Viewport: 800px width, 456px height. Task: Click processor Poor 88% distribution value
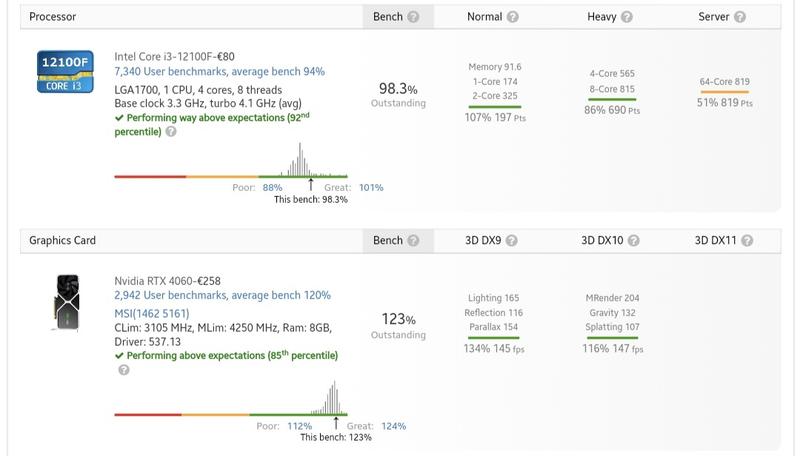(x=272, y=187)
